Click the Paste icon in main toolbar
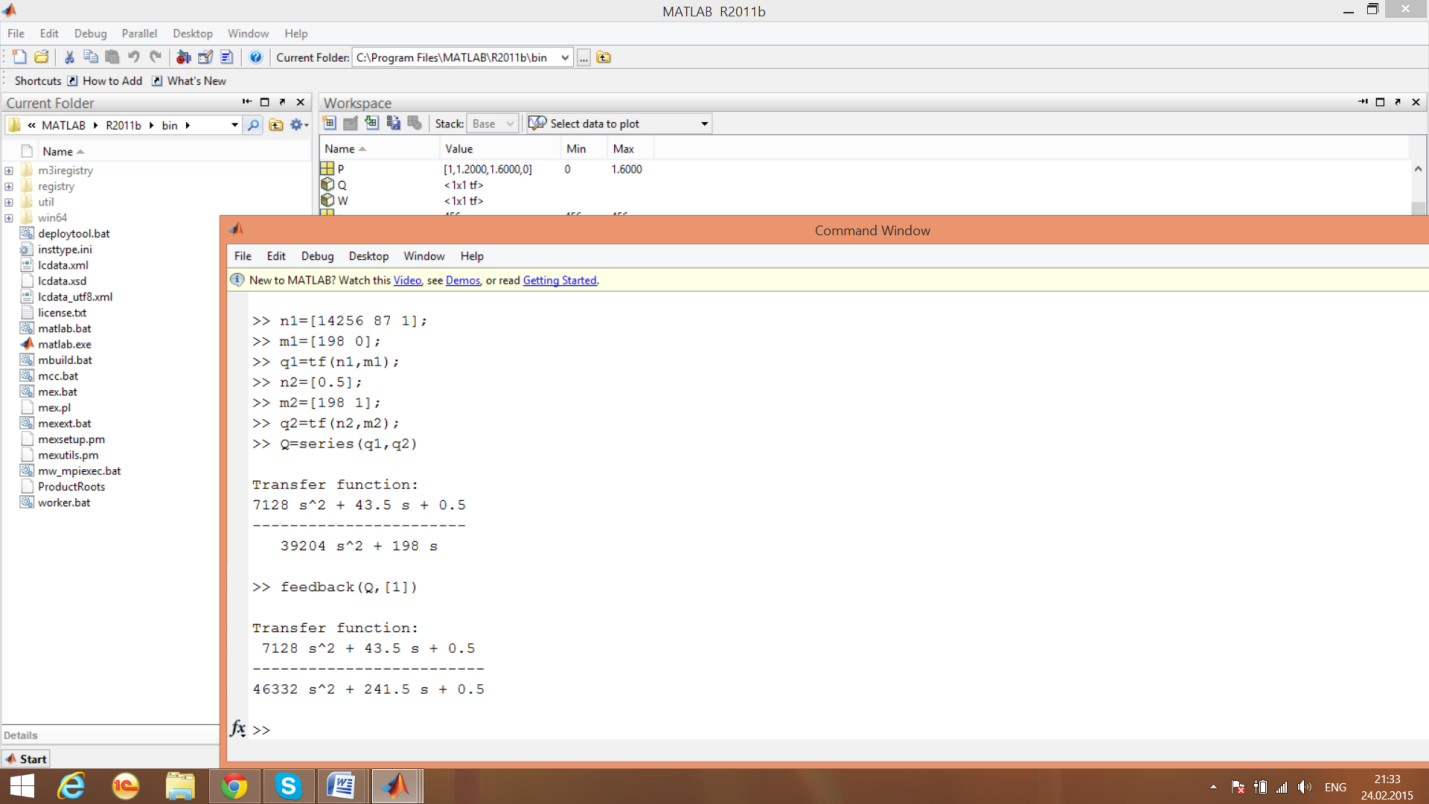 (x=112, y=57)
